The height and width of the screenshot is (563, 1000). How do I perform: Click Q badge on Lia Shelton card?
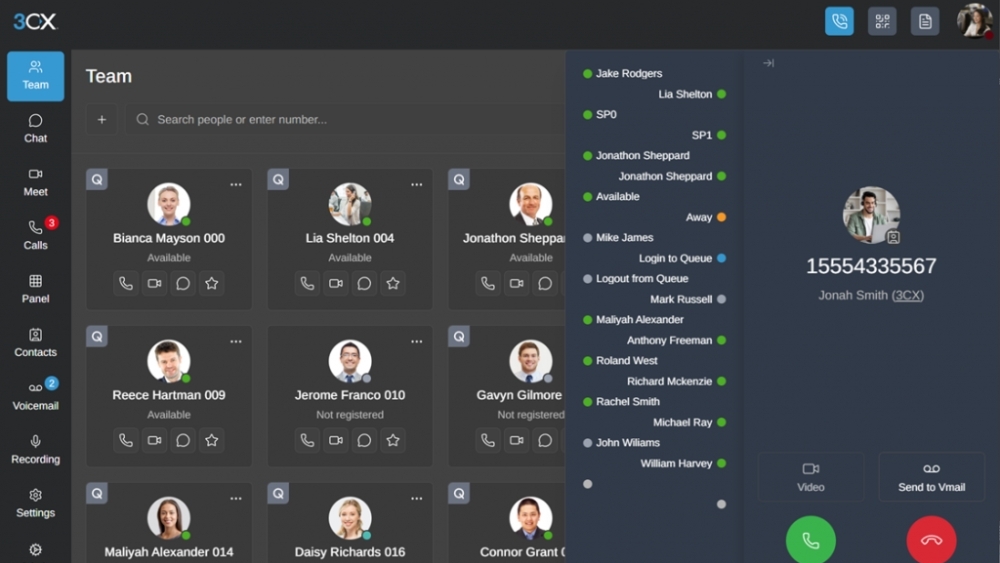pyautogui.click(x=278, y=179)
